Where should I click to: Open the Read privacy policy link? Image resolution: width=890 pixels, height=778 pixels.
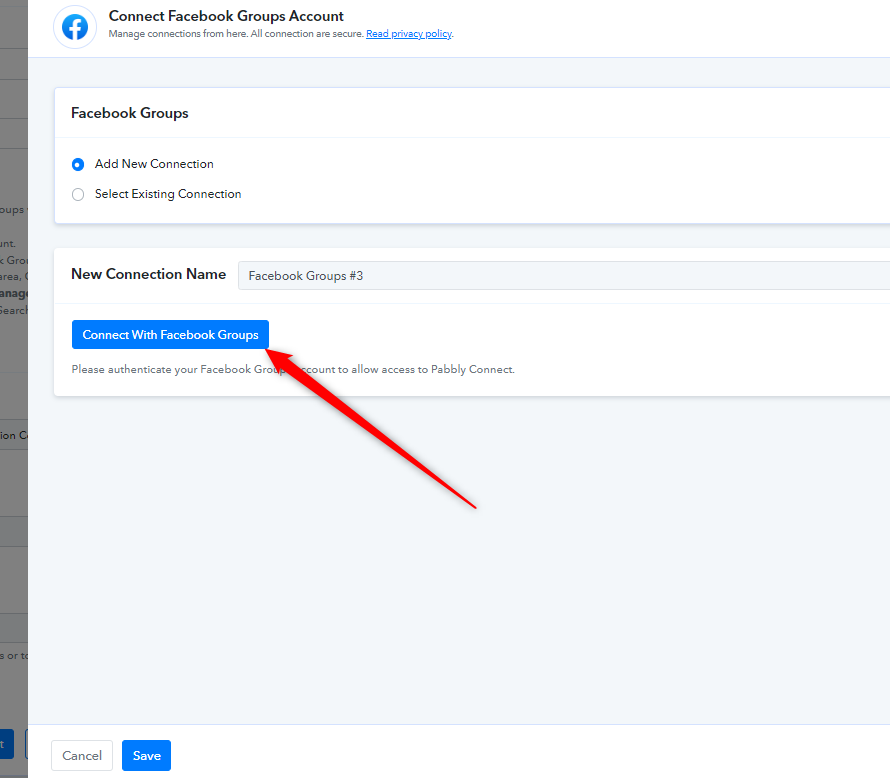point(409,33)
